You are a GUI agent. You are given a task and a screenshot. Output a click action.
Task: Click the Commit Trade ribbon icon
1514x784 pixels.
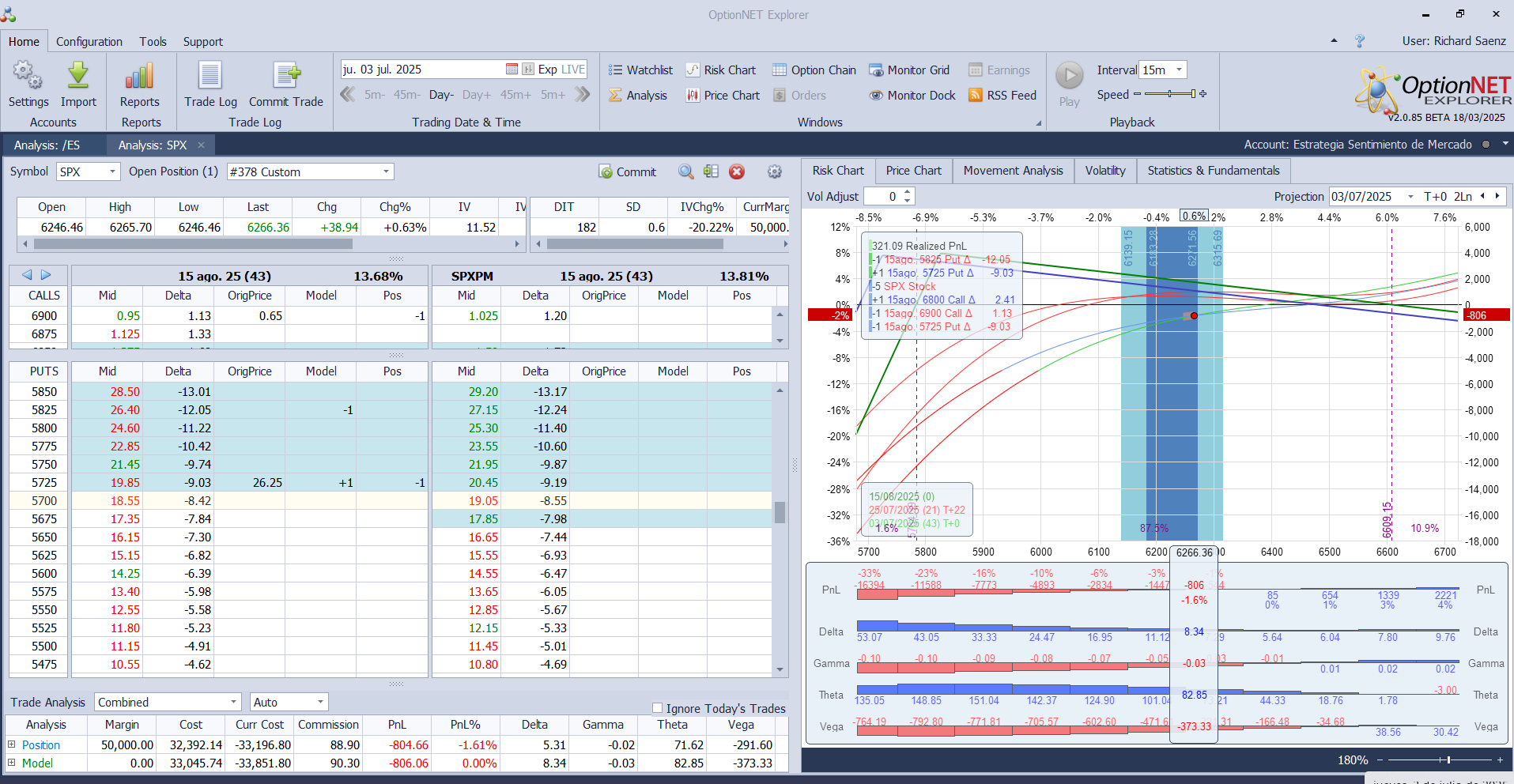tap(286, 85)
